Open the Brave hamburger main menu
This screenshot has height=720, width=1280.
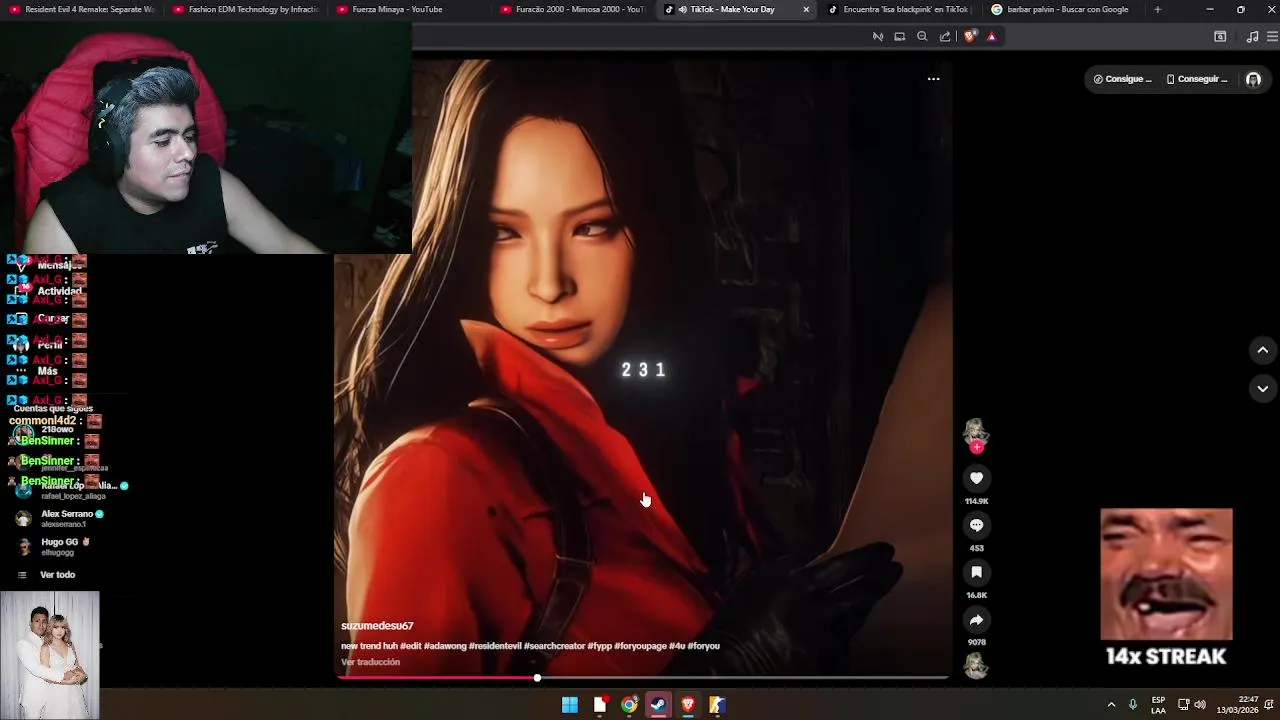(1272, 36)
